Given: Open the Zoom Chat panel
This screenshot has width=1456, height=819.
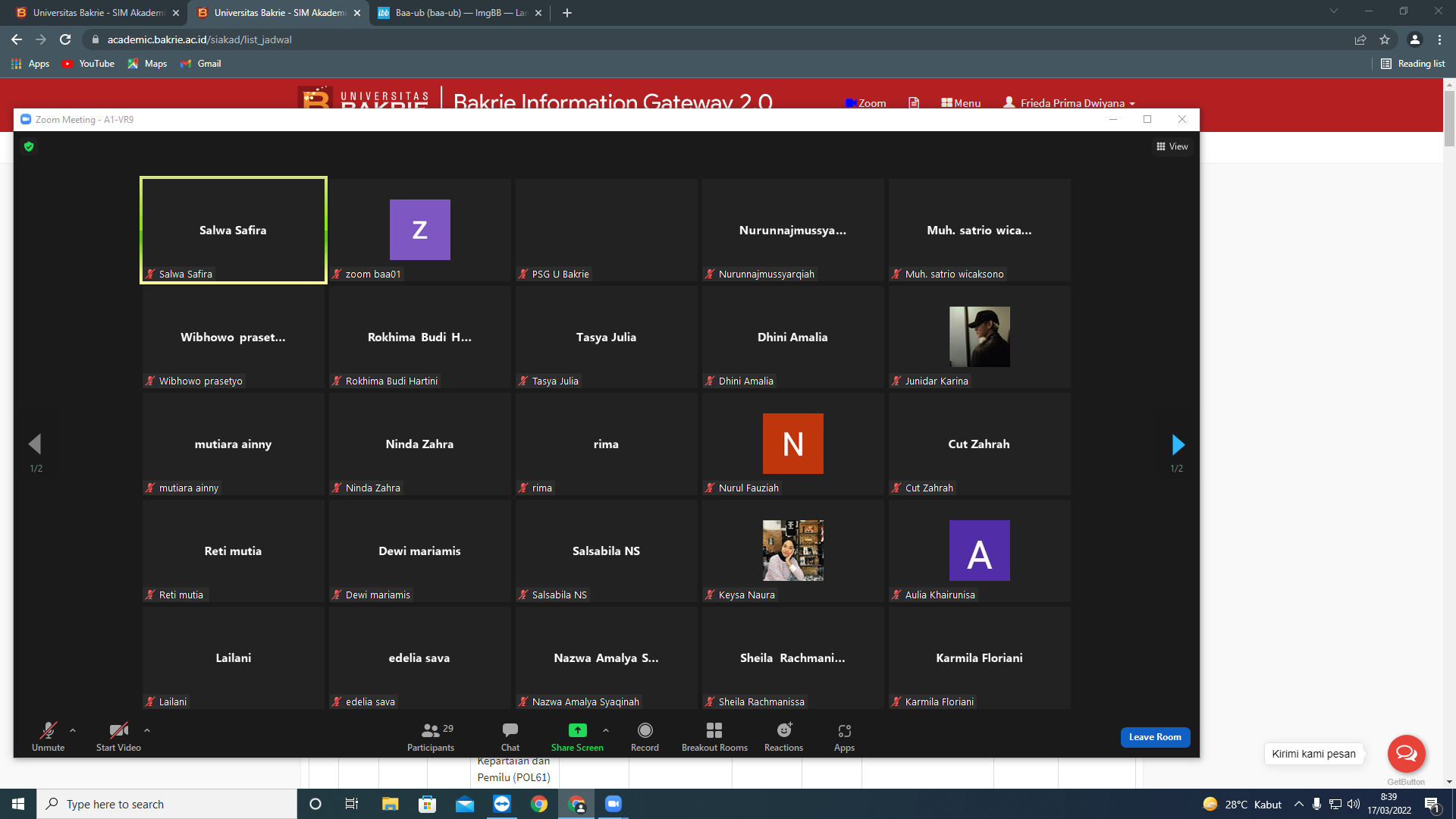Looking at the screenshot, I should click(x=510, y=736).
